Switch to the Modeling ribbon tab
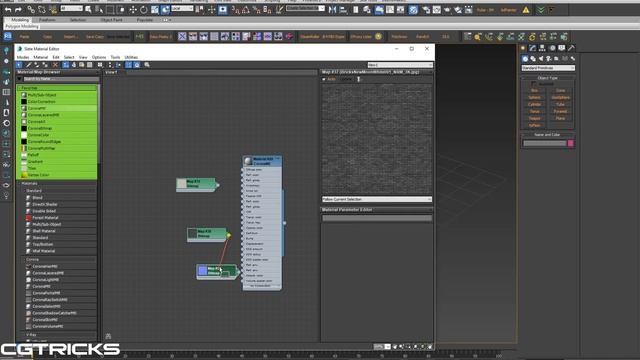Screen dimensions: 640x360 [20, 20]
